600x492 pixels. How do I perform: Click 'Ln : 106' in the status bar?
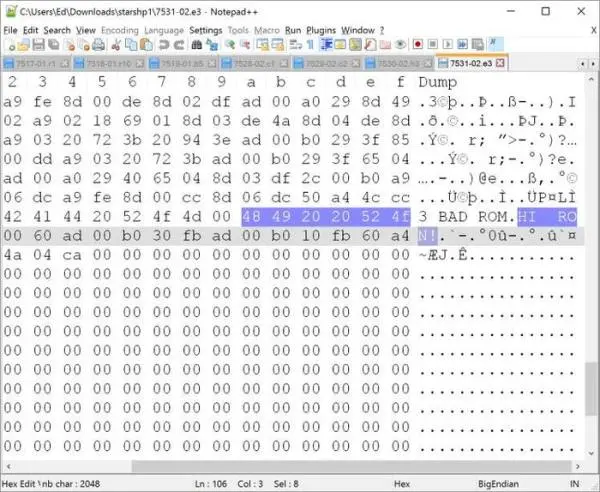click(211, 484)
